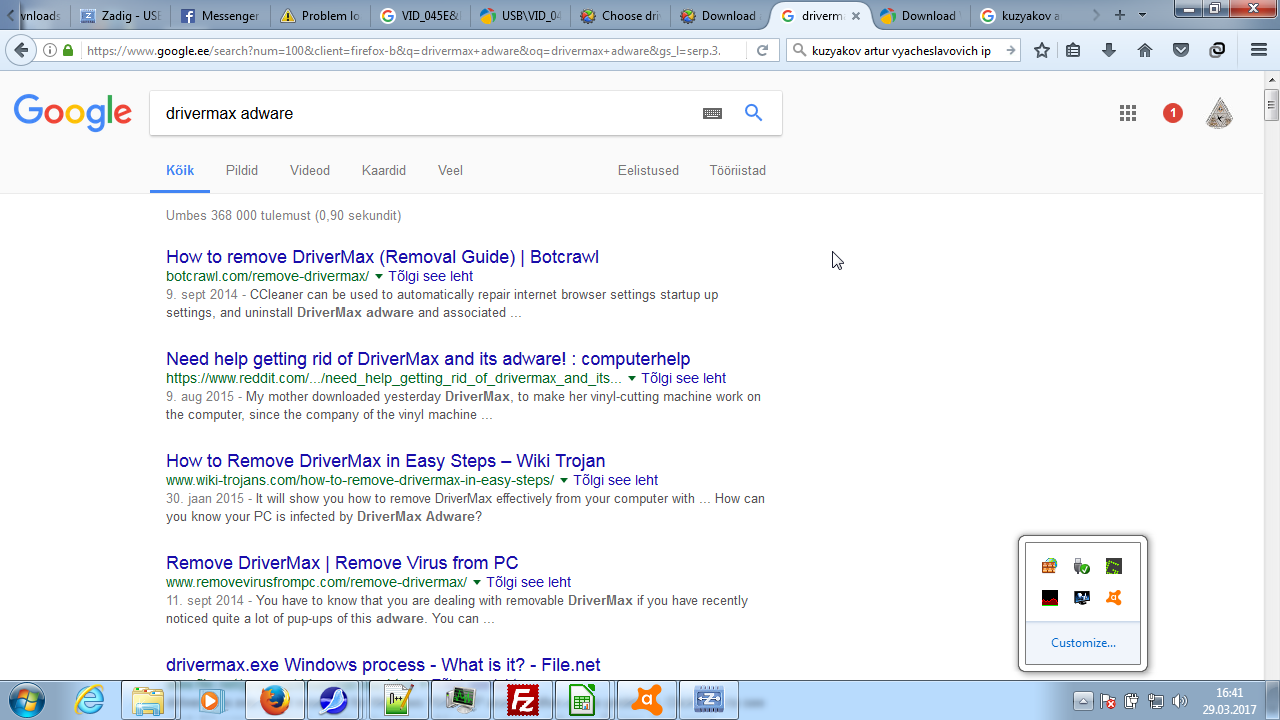This screenshot has width=1280, height=720.
Task: Open dropdown arrow next to reddit.com URL
Action: tap(632, 379)
